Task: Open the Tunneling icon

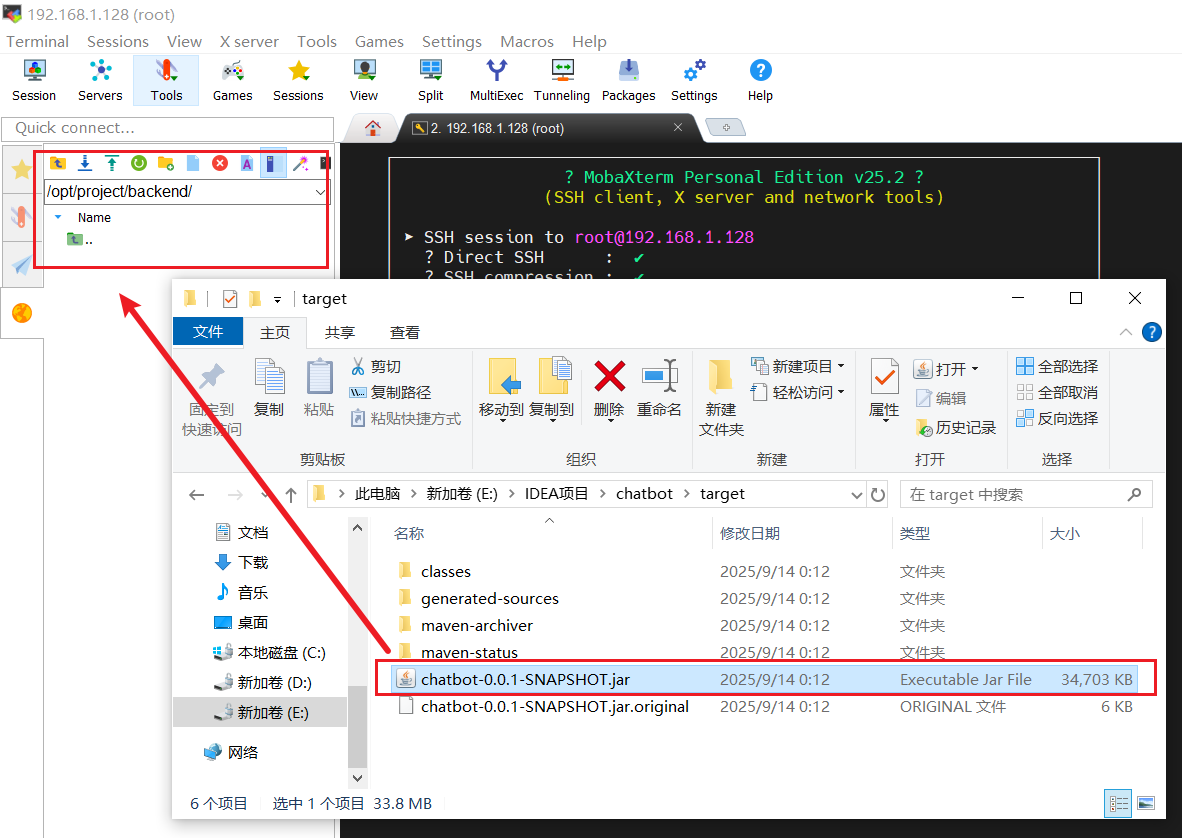Action: 562,81
